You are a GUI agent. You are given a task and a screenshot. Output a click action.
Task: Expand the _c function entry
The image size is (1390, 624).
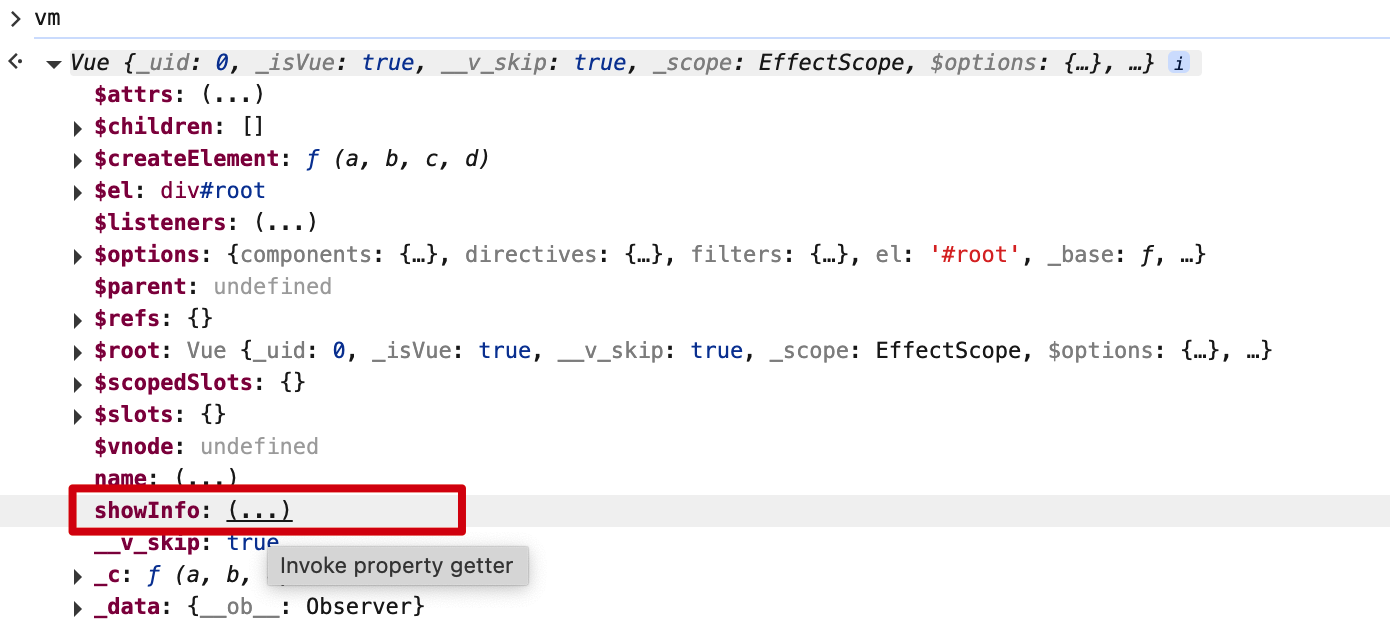(x=78, y=576)
